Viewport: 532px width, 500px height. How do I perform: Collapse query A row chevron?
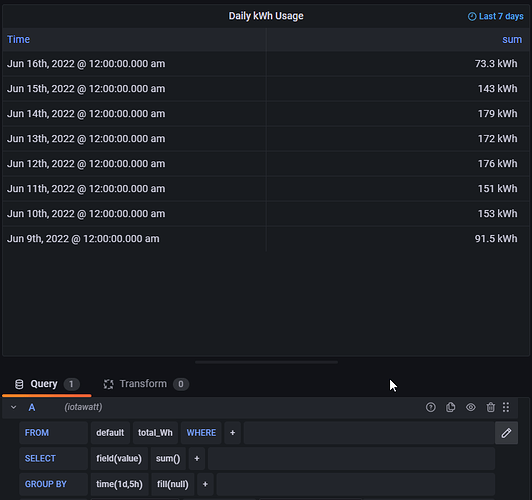(14, 407)
